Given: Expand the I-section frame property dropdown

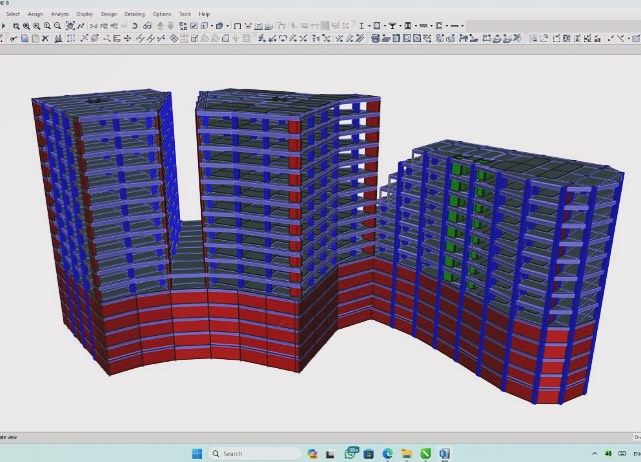Looking at the screenshot, I should point(371,26).
